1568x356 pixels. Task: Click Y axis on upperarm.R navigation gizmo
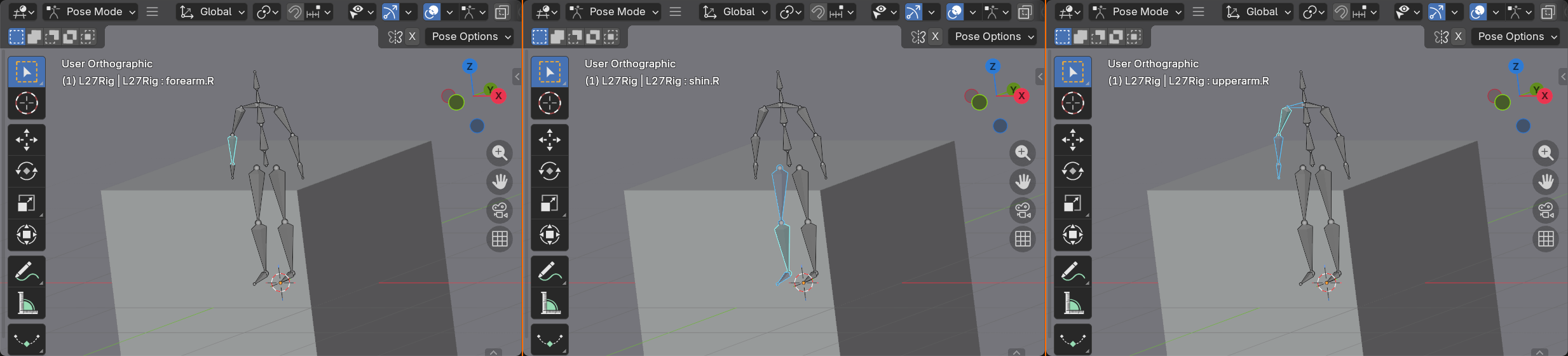coord(1536,89)
